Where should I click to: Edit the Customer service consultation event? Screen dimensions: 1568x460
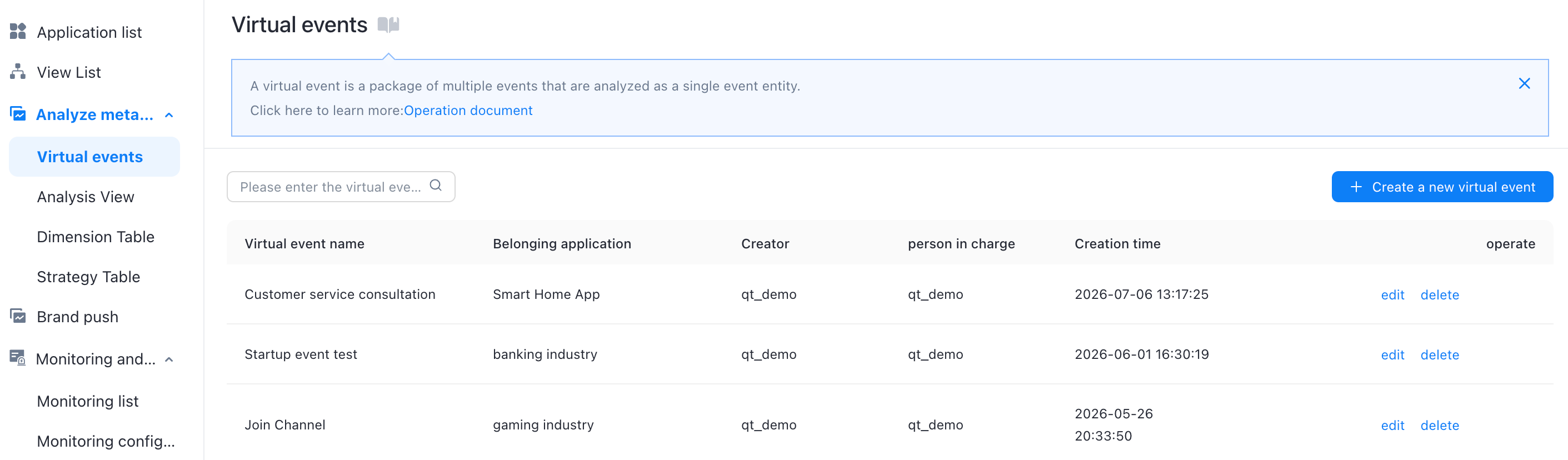1392,294
